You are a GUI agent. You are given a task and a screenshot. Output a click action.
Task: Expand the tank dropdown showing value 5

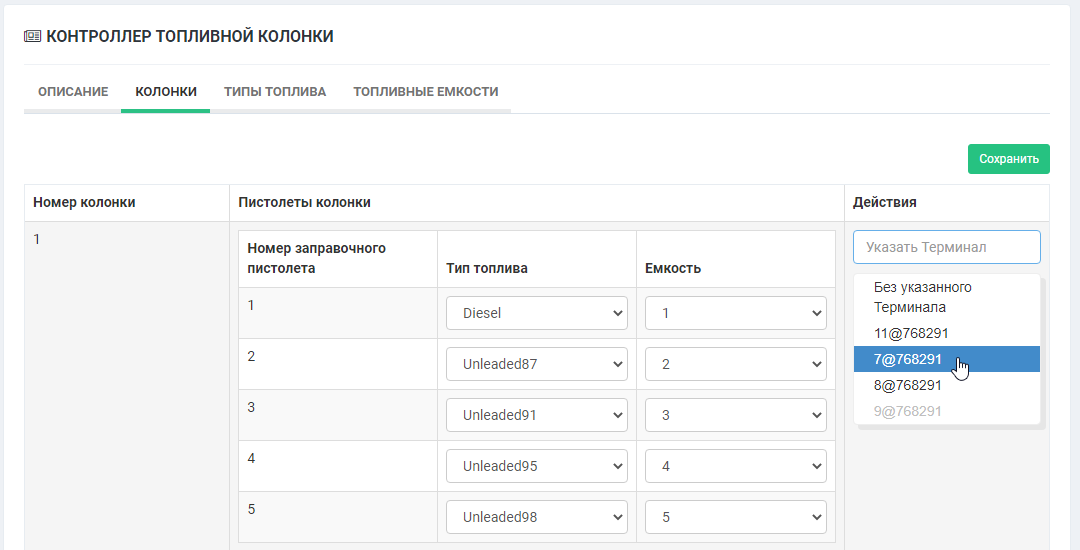coord(736,517)
